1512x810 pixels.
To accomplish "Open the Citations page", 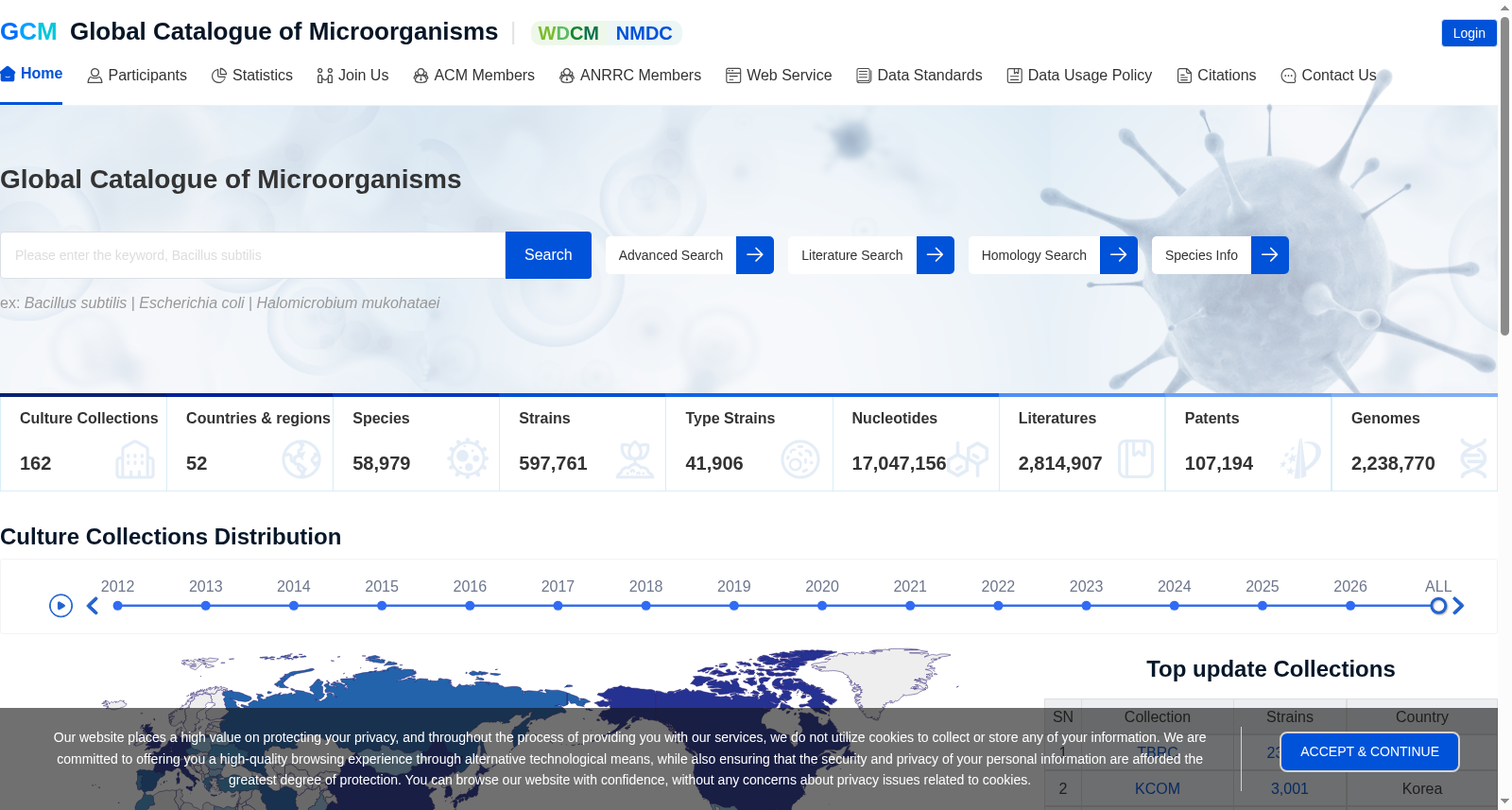I will pyautogui.click(x=1216, y=76).
